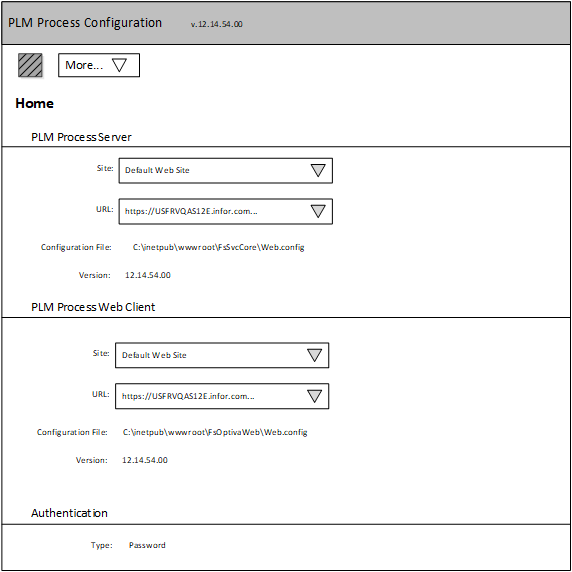This screenshot has width=572, height=572.
Task: Click arrow of PLM Process Server URL combo
Action: pyautogui.click(x=318, y=211)
